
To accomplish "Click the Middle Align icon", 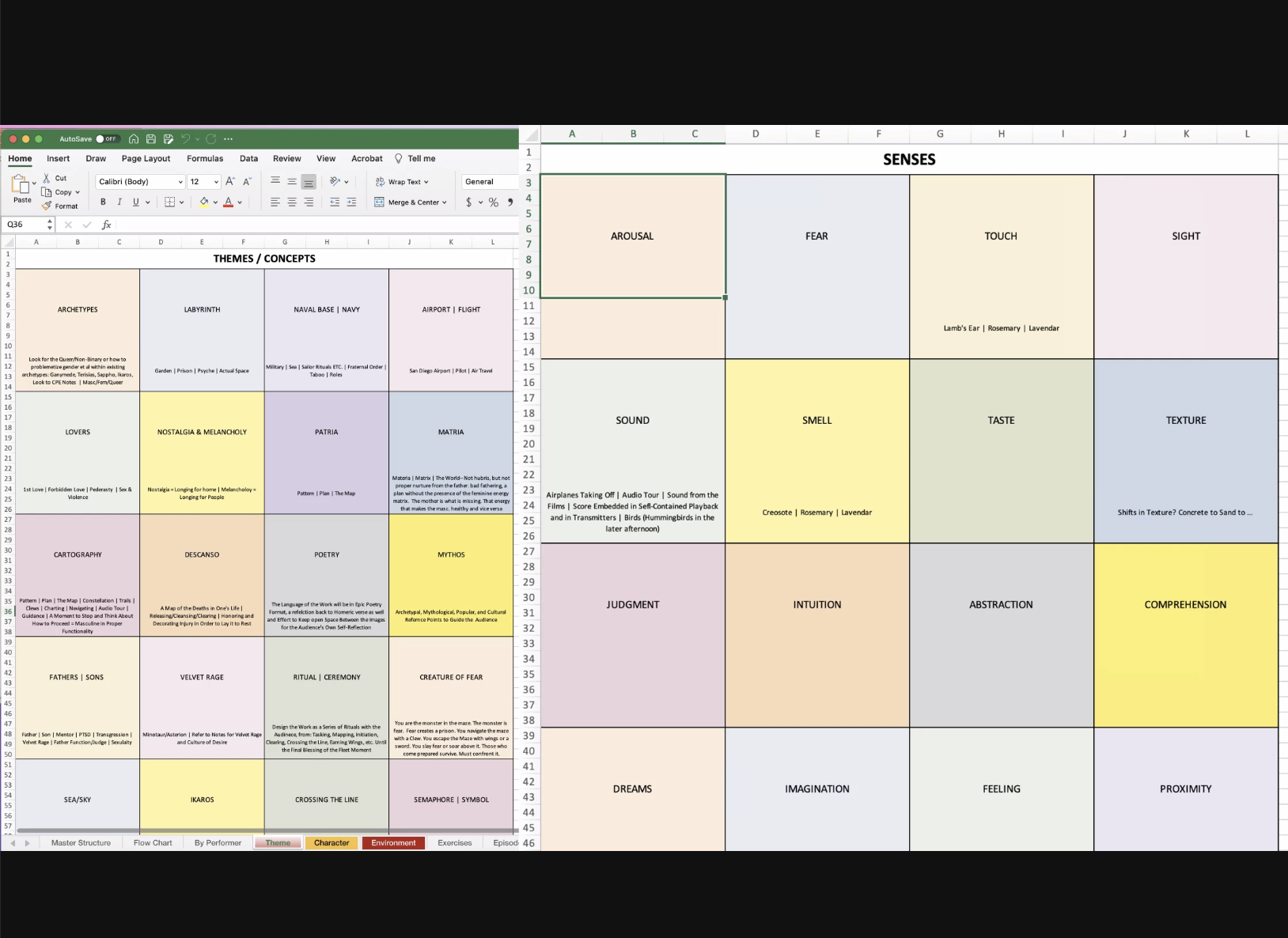I will point(292,182).
